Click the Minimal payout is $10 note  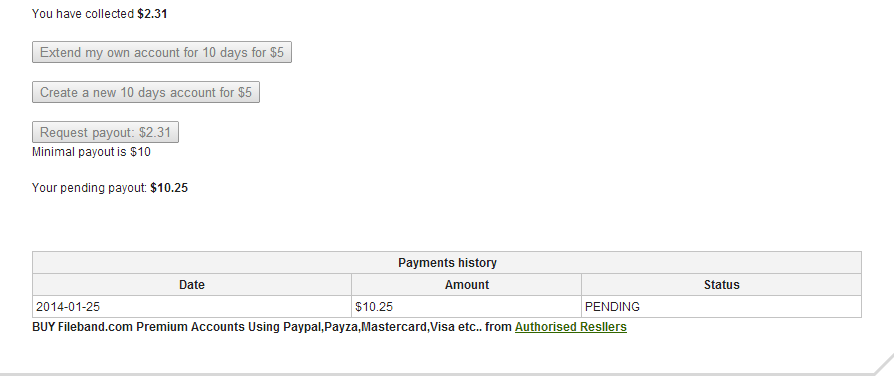(91, 152)
